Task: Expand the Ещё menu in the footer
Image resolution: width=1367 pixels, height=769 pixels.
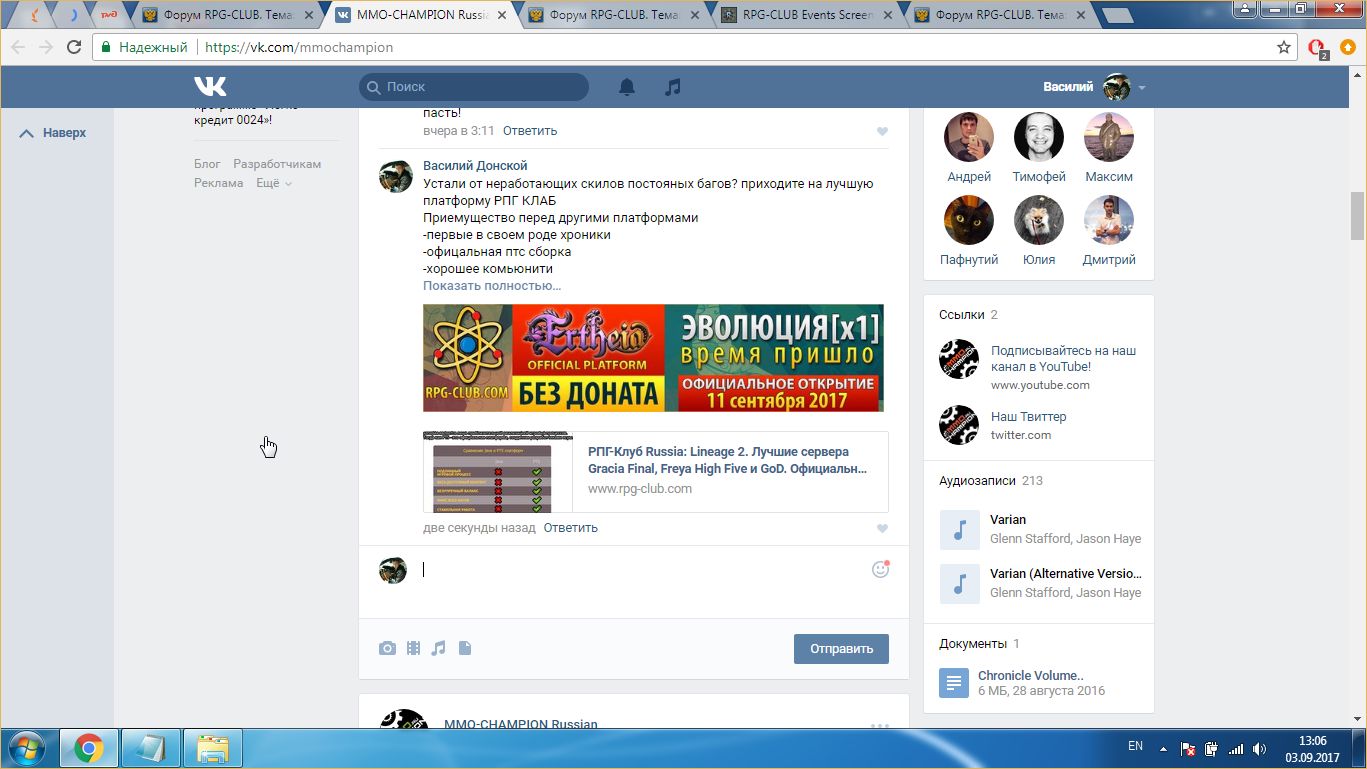Action: (x=274, y=183)
